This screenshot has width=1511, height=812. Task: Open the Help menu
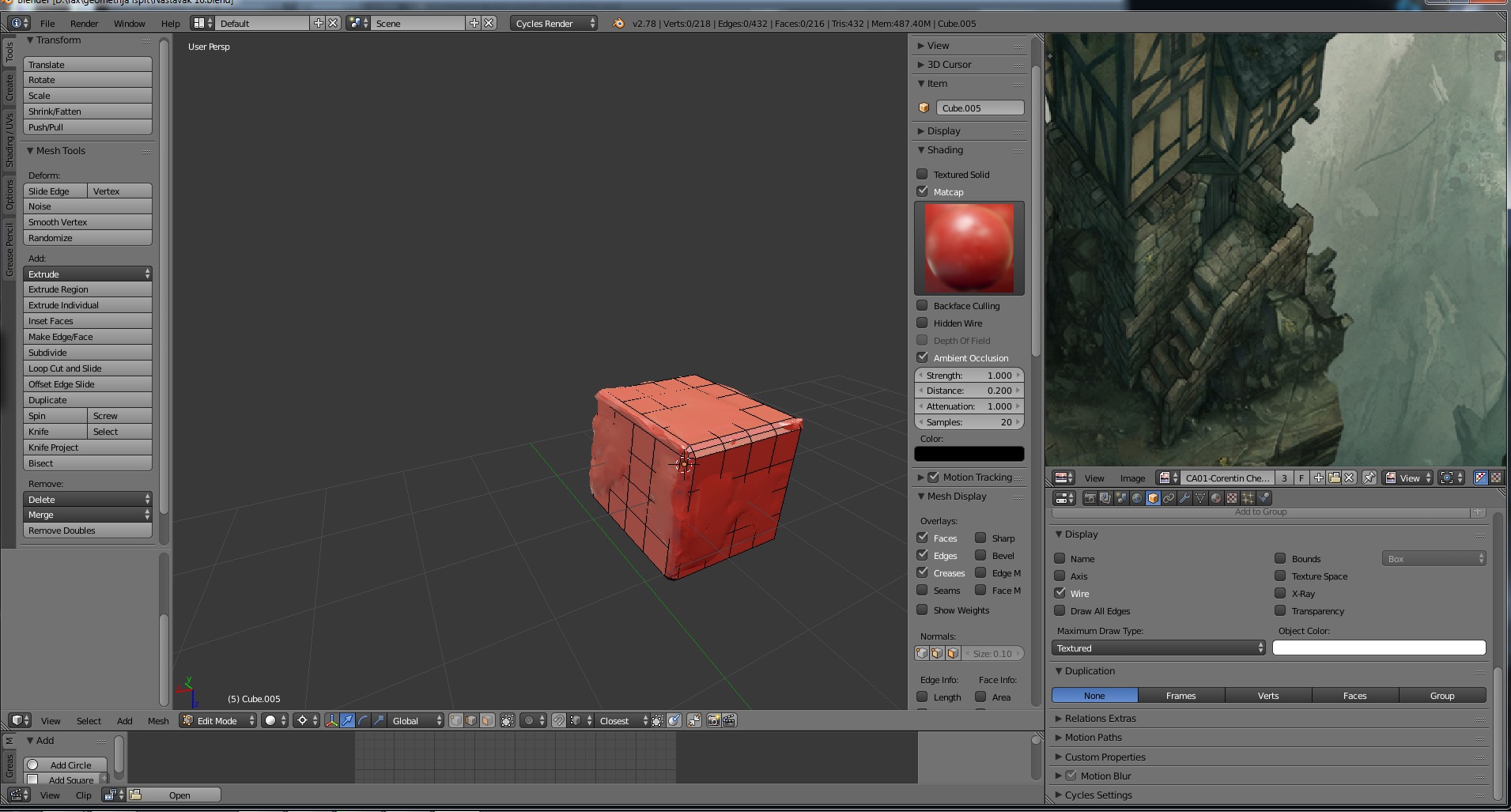[x=171, y=24]
